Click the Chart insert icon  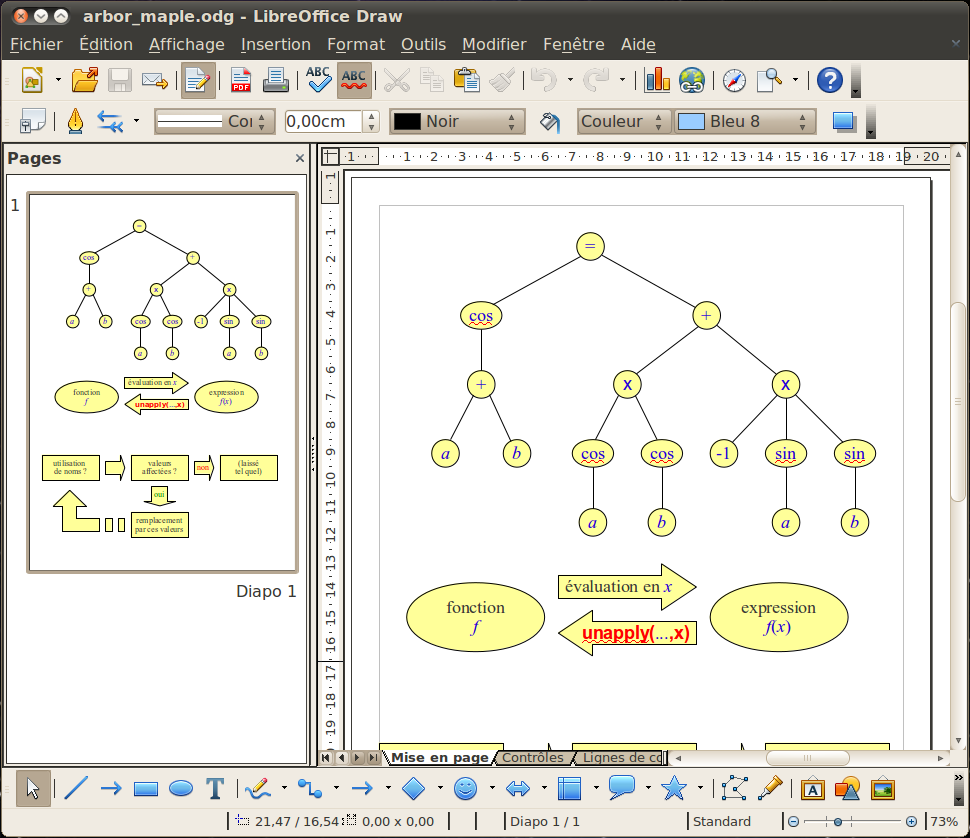click(x=657, y=80)
